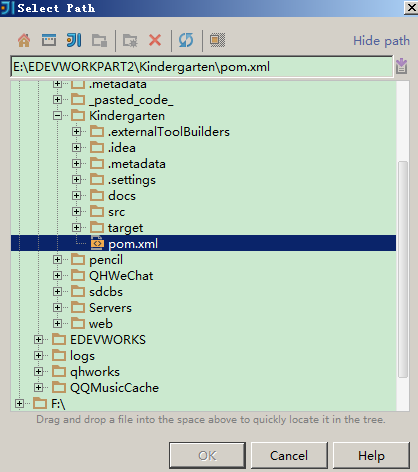The image size is (418, 472).
Task: Click the target folder icon
Action: tap(97, 227)
